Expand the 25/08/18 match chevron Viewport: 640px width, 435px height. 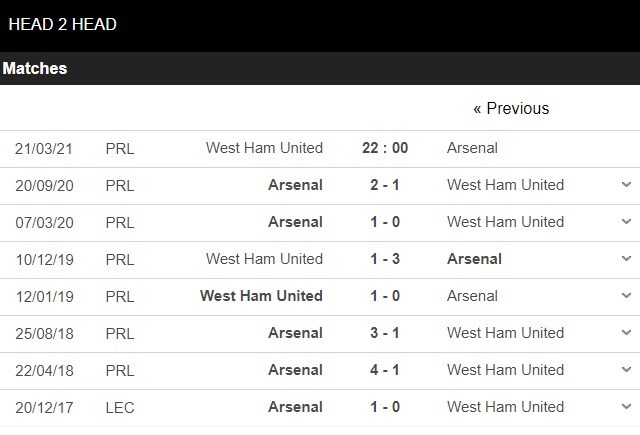coord(626,333)
